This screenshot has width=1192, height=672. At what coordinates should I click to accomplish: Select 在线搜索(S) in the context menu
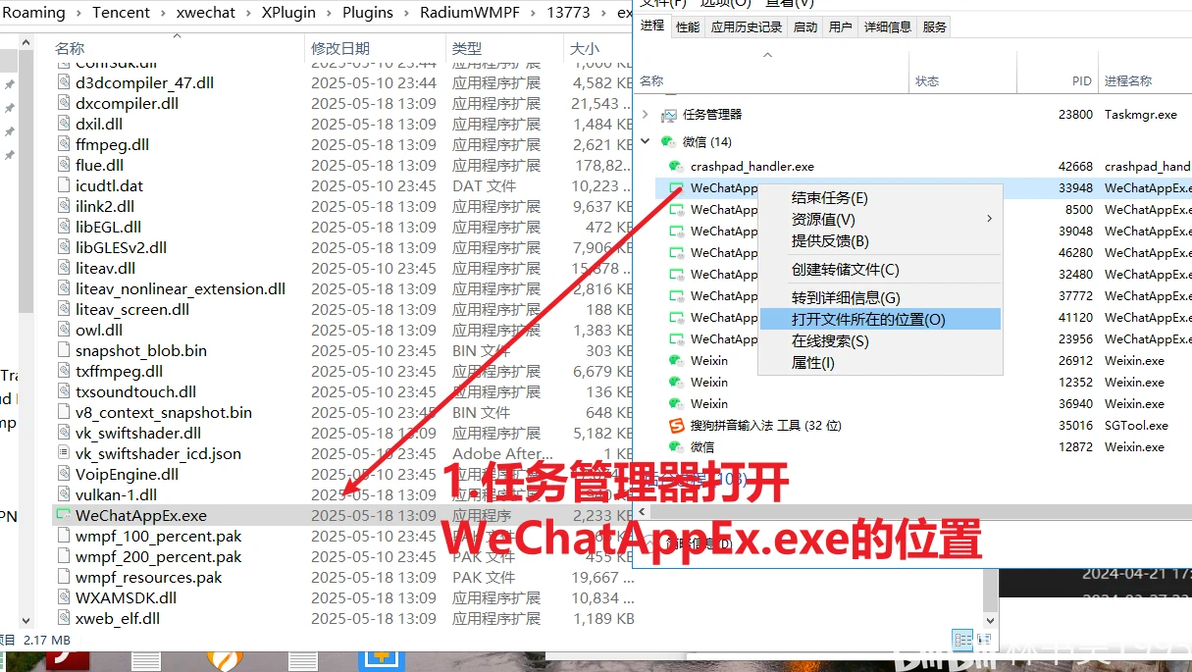click(880, 341)
